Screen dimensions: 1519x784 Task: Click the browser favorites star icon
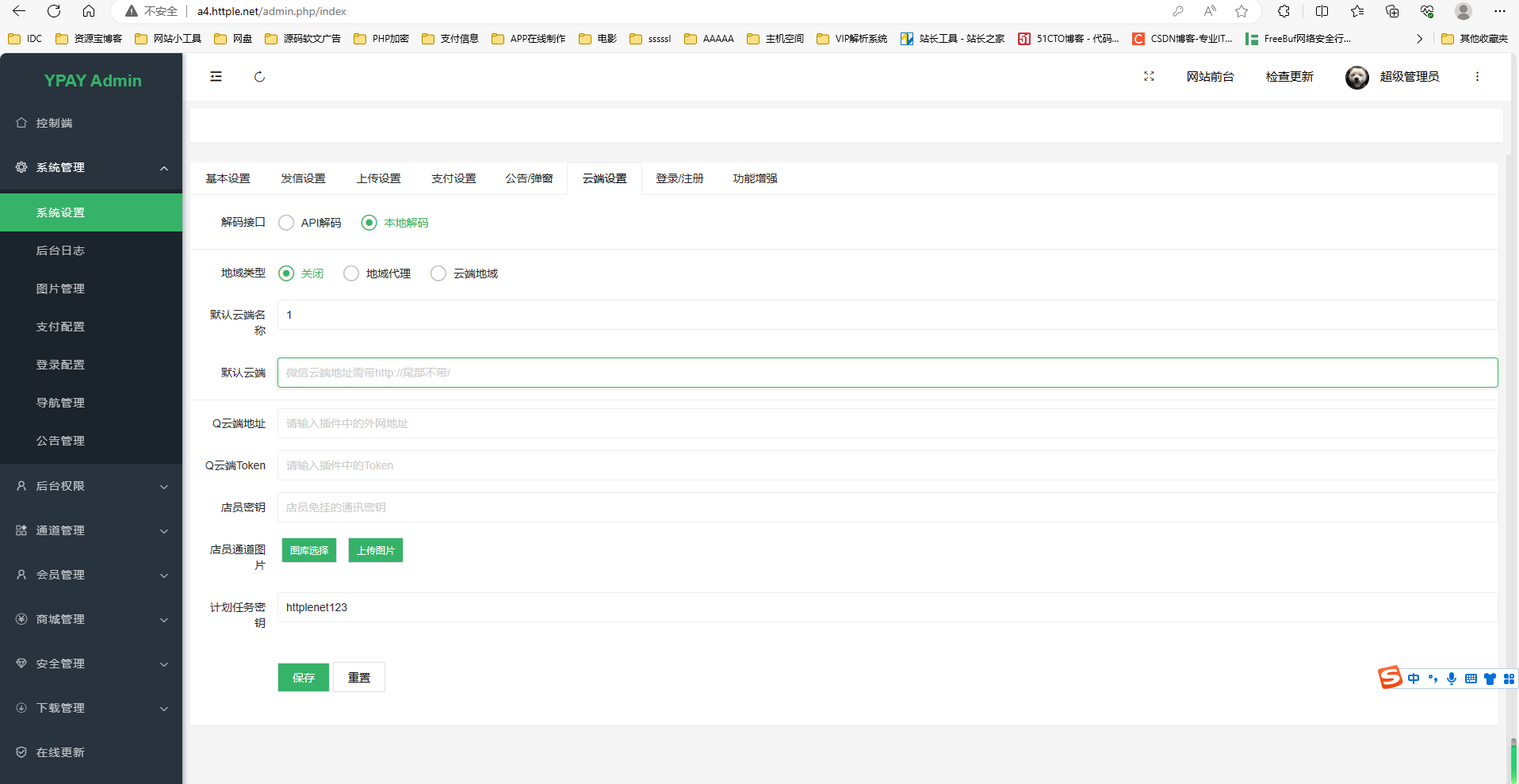pyautogui.click(x=1242, y=11)
